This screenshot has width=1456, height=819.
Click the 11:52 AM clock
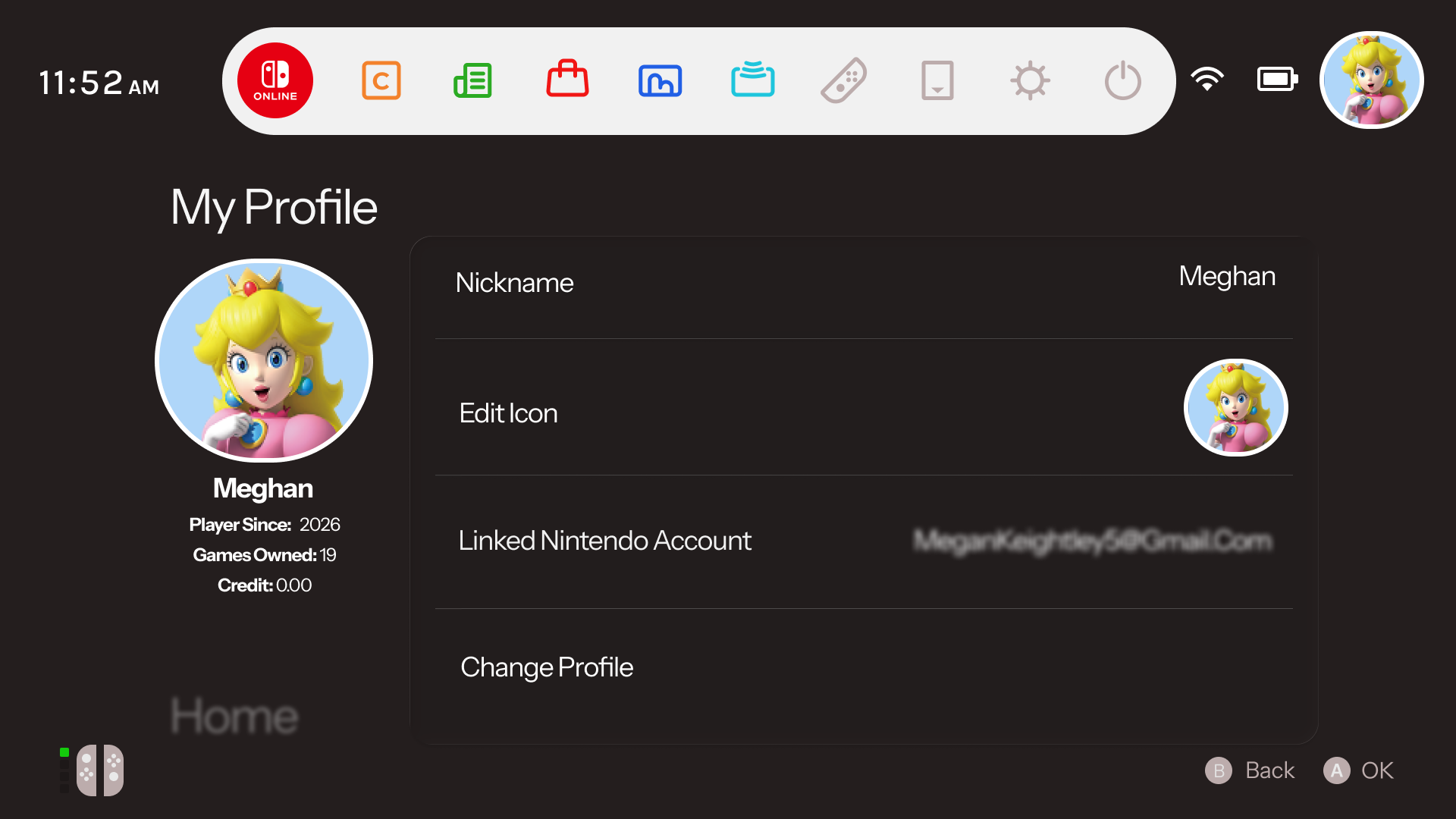(99, 83)
